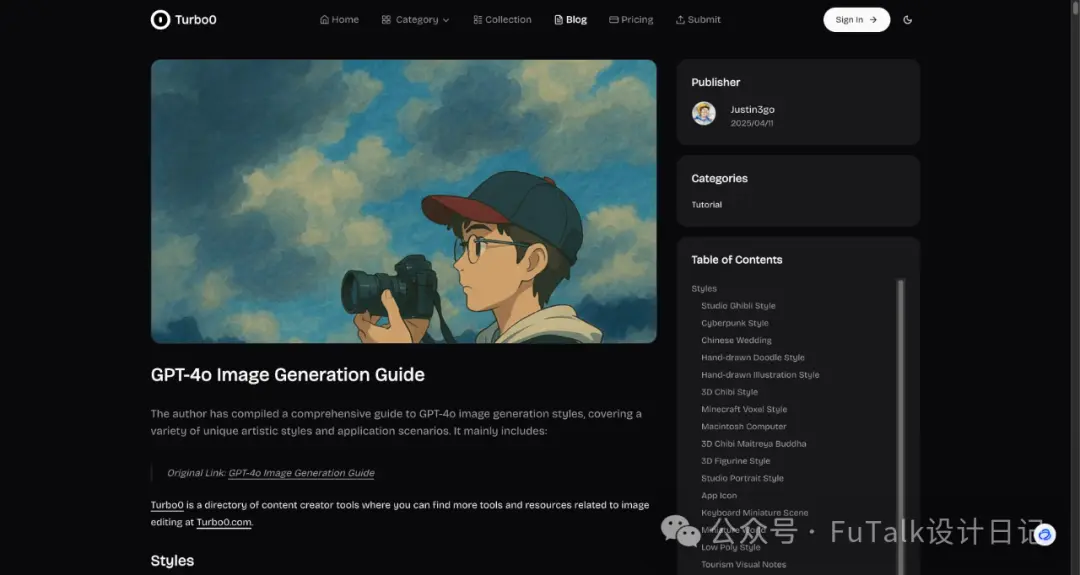Jump to 3D Chibi Style section
The width and height of the screenshot is (1080, 575).
(729, 392)
